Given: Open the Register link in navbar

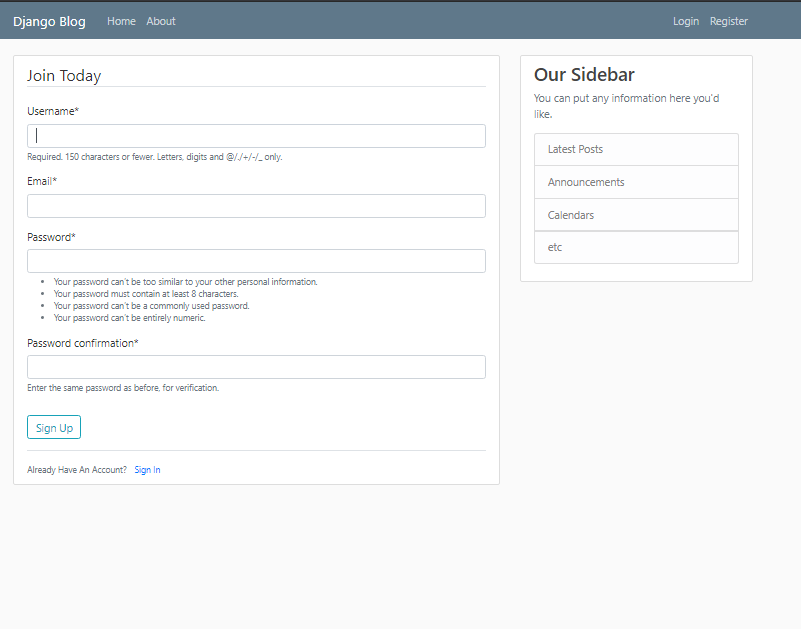Looking at the screenshot, I should pyautogui.click(x=728, y=21).
